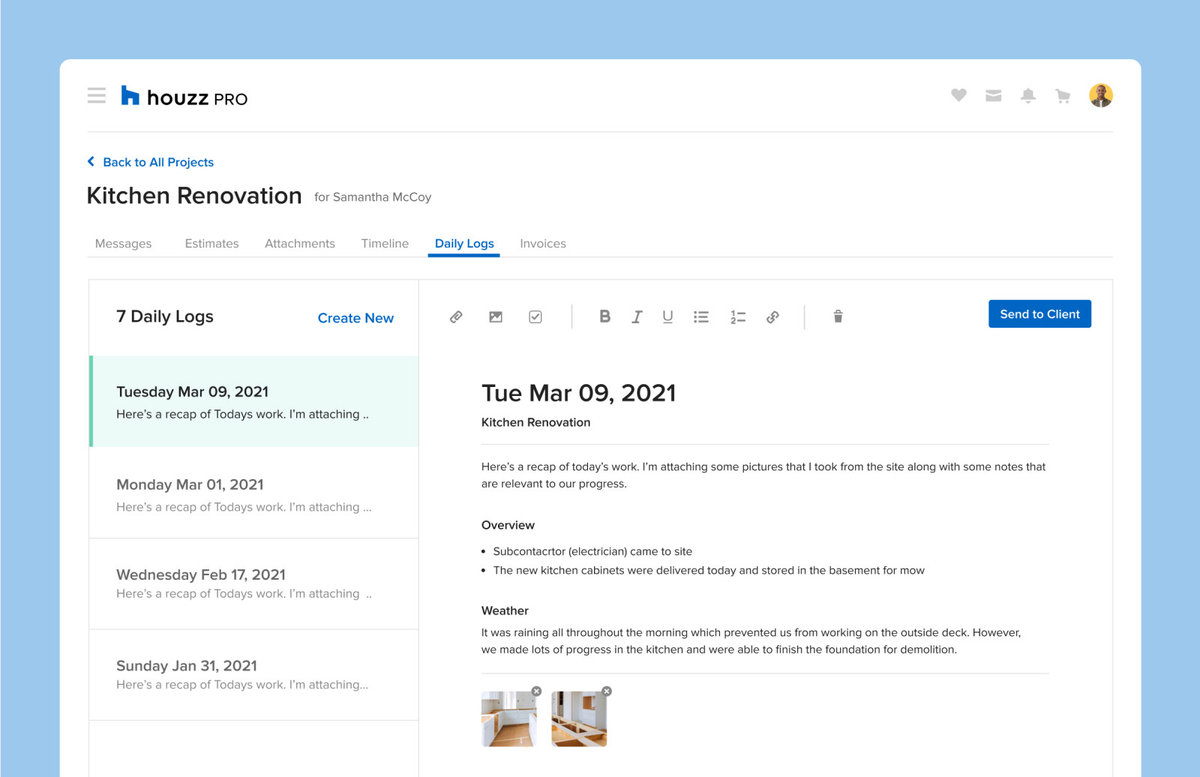
Task: Insert a hyperlink with the link icon
Action: 772,316
